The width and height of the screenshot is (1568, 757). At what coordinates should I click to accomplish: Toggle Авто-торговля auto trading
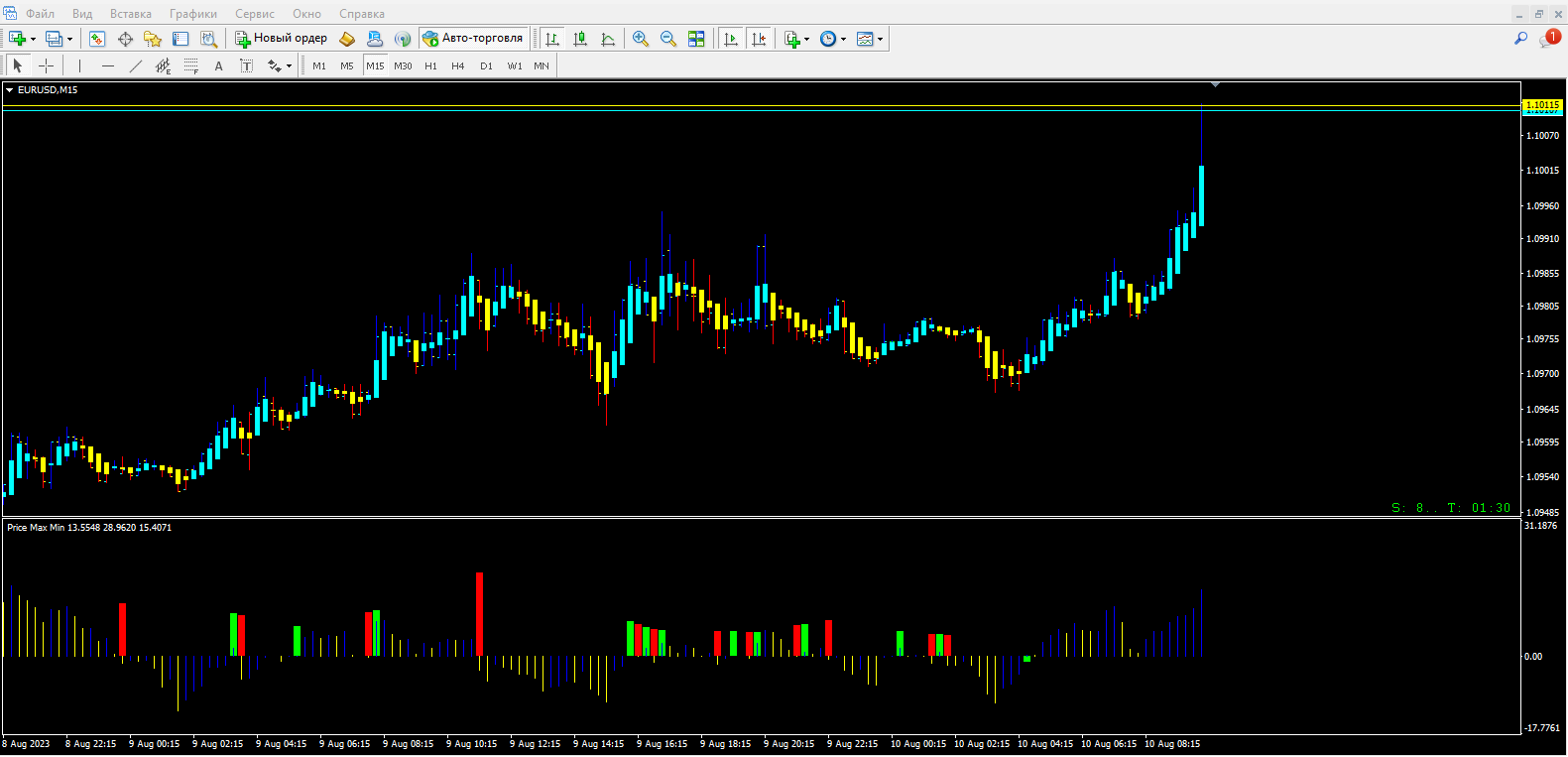pyautogui.click(x=473, y=39)
